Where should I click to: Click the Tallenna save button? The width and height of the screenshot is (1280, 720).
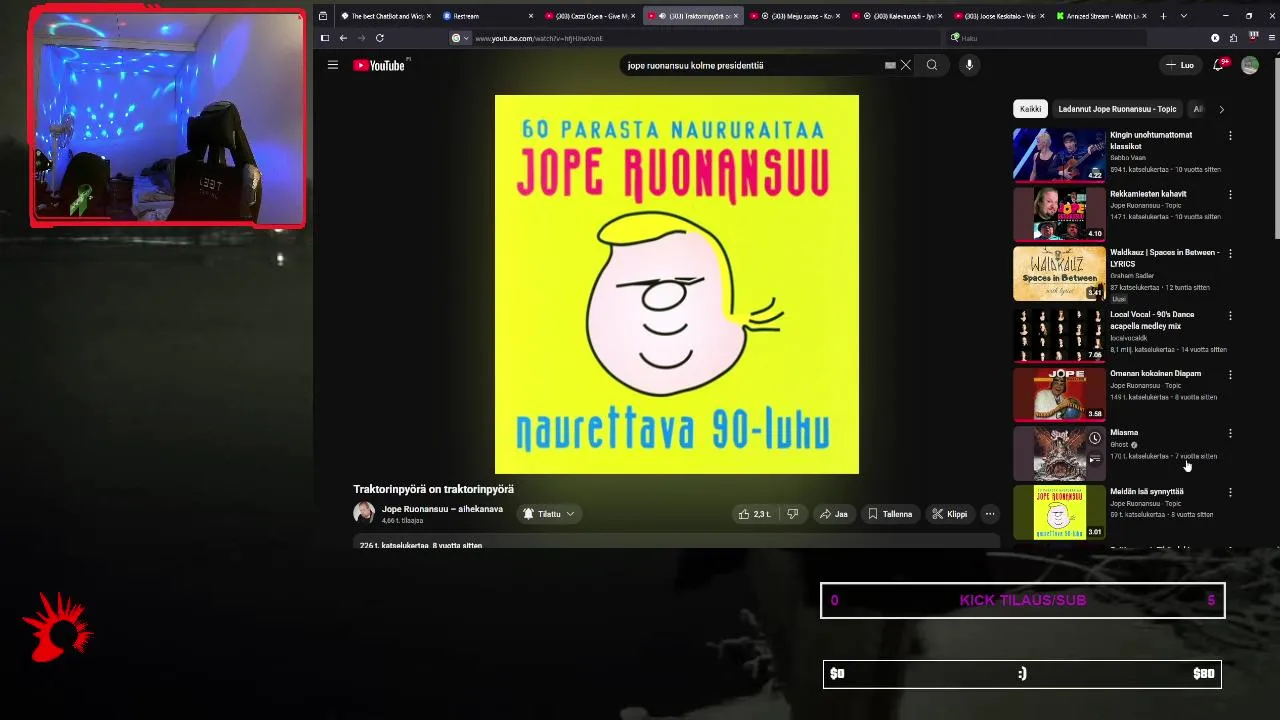(x=890, y=514)
